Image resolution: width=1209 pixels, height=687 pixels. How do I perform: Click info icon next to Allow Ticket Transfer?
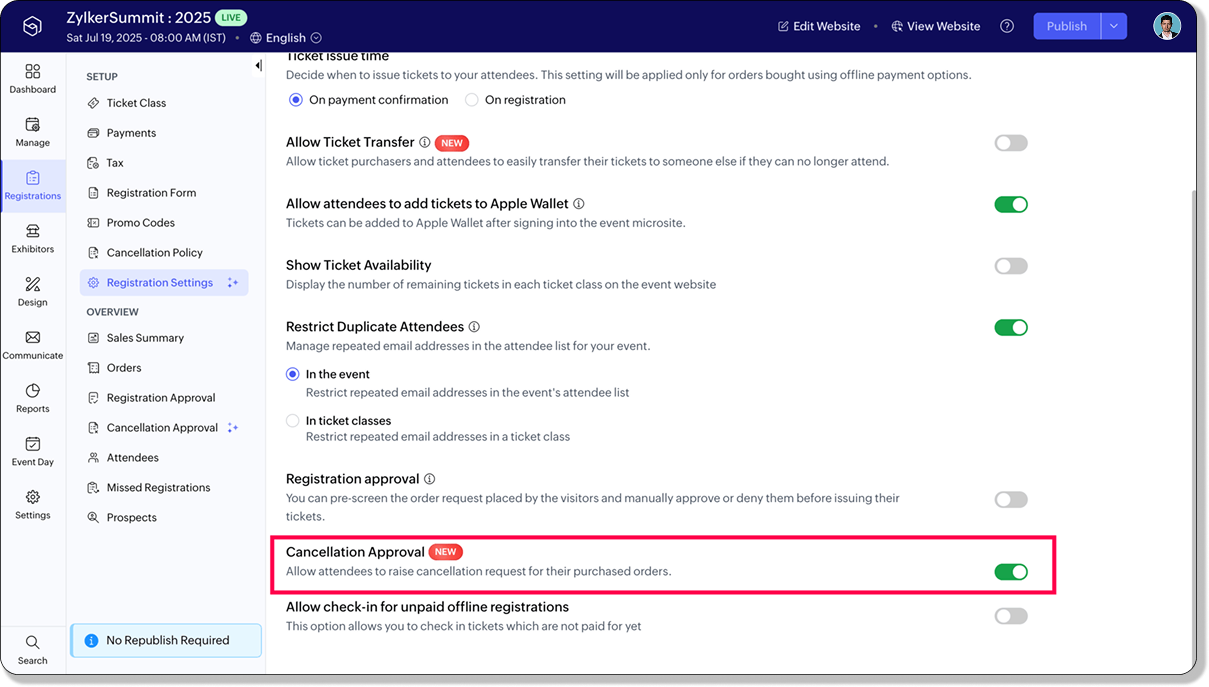point(425,143)
